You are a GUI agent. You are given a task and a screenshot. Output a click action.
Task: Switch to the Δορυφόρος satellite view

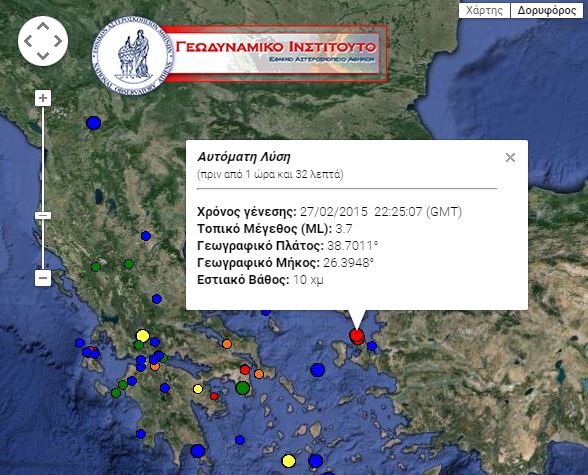(547, 10)
